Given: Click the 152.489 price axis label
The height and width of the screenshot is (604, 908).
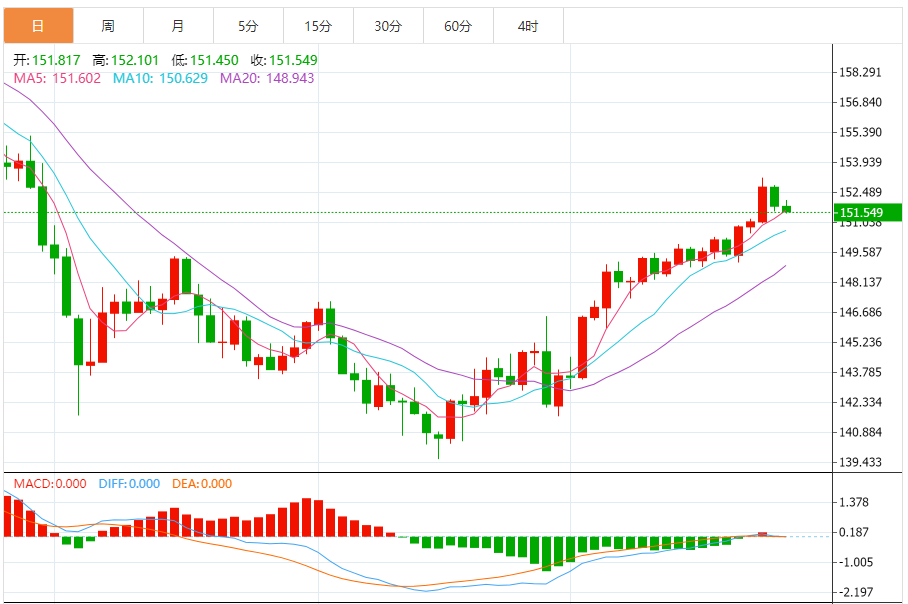Looking at the screenshot, I should 861,192.
